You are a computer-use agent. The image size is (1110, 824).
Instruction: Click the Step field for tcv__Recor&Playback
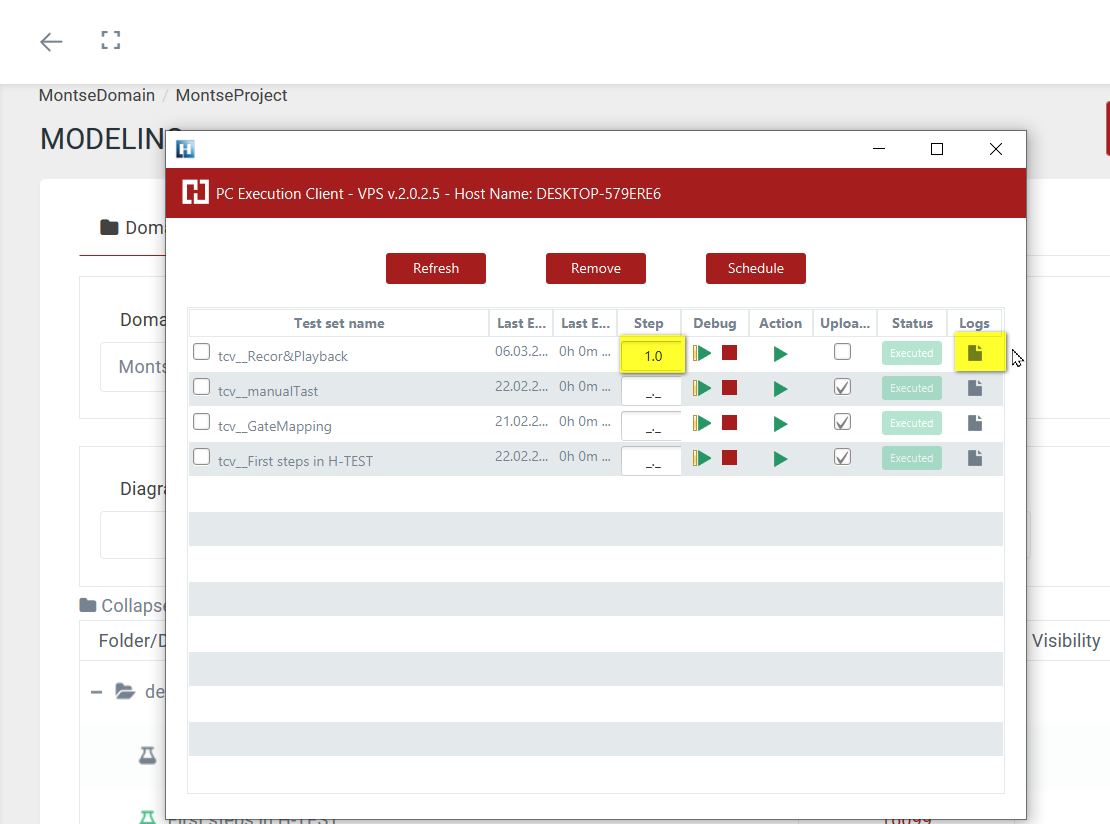651,356
